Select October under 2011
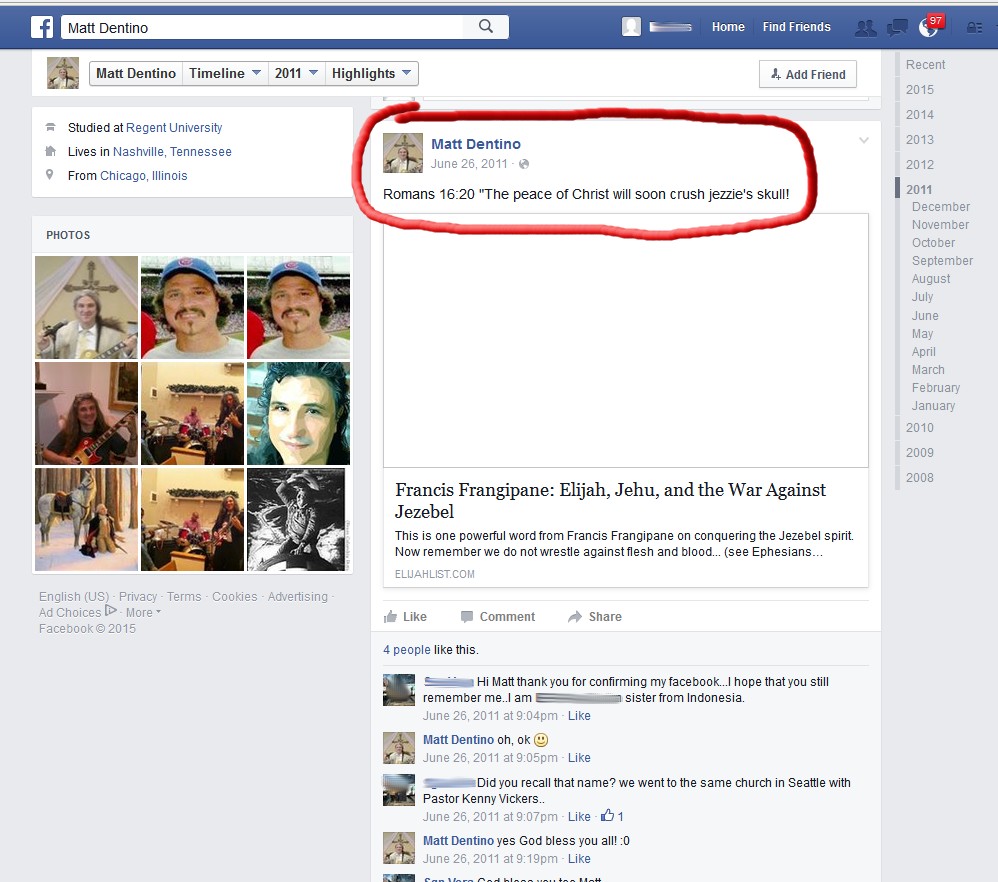 (x=933, y=242)
